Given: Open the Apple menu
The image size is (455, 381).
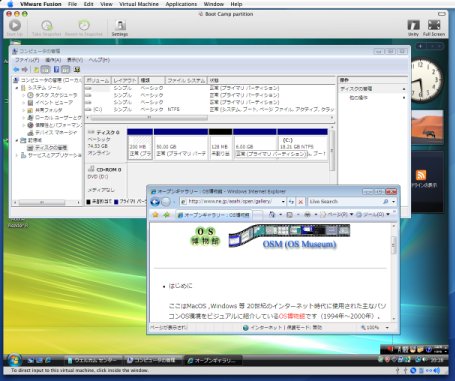Looking at the screenshot, I should point(11,4).
